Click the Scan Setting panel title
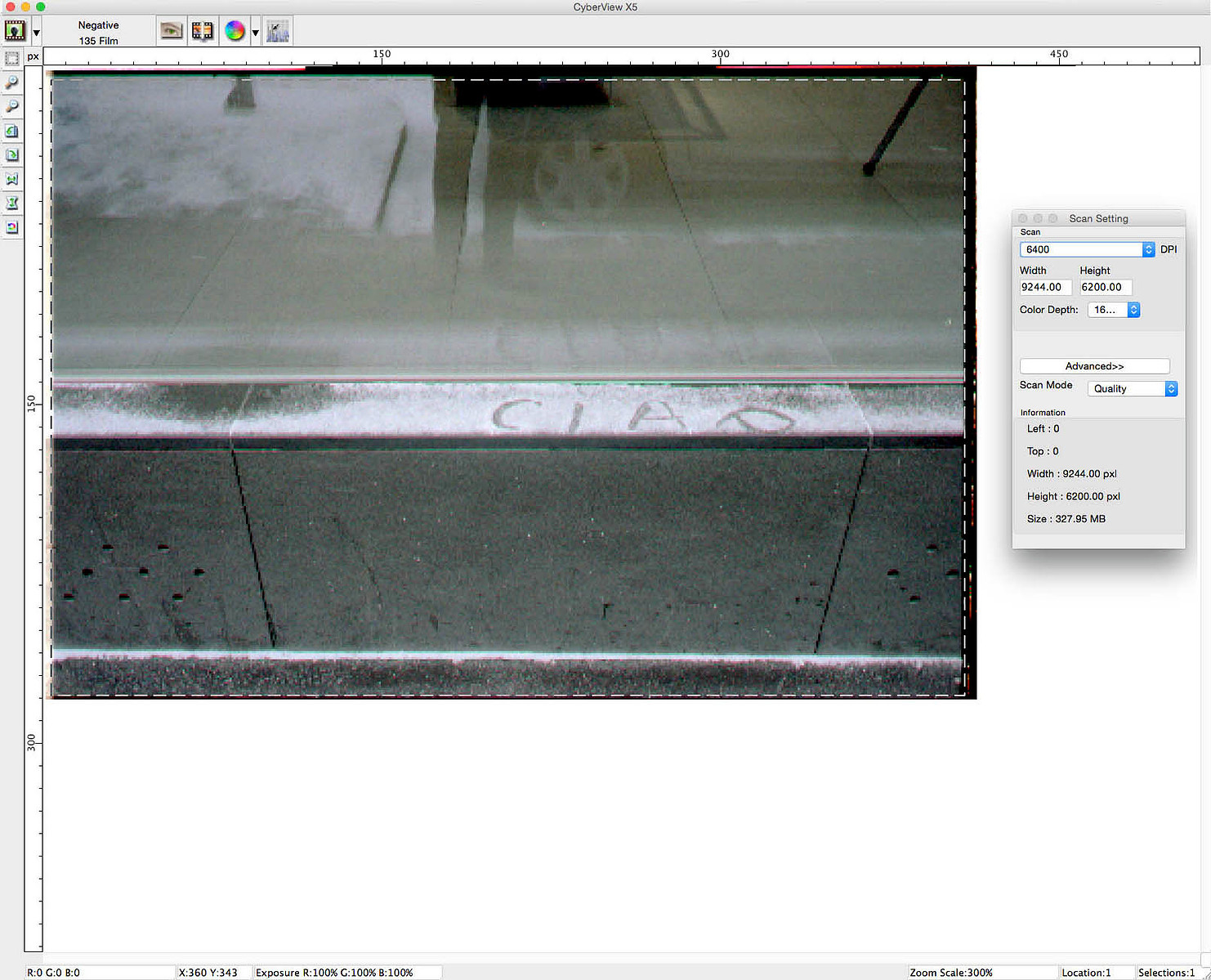Viewport: 1211px width, 980px height. pos(1098,218)
